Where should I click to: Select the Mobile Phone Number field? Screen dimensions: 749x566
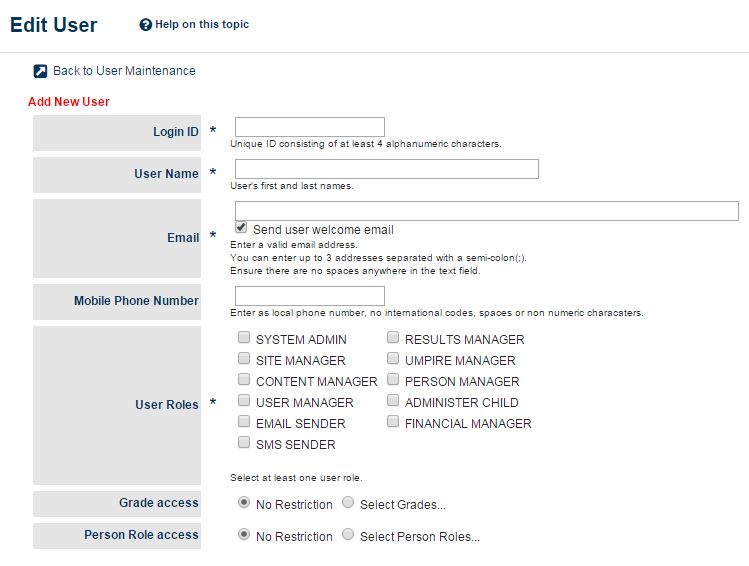(310, 296)
